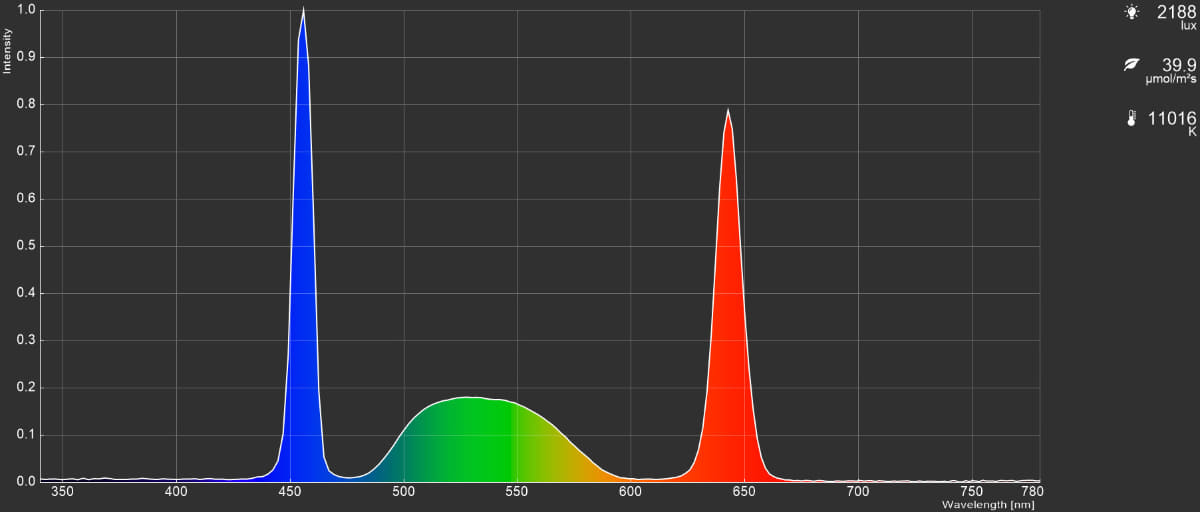Click the Intensity axis label

pyautogui.click(x=7, y=51)
